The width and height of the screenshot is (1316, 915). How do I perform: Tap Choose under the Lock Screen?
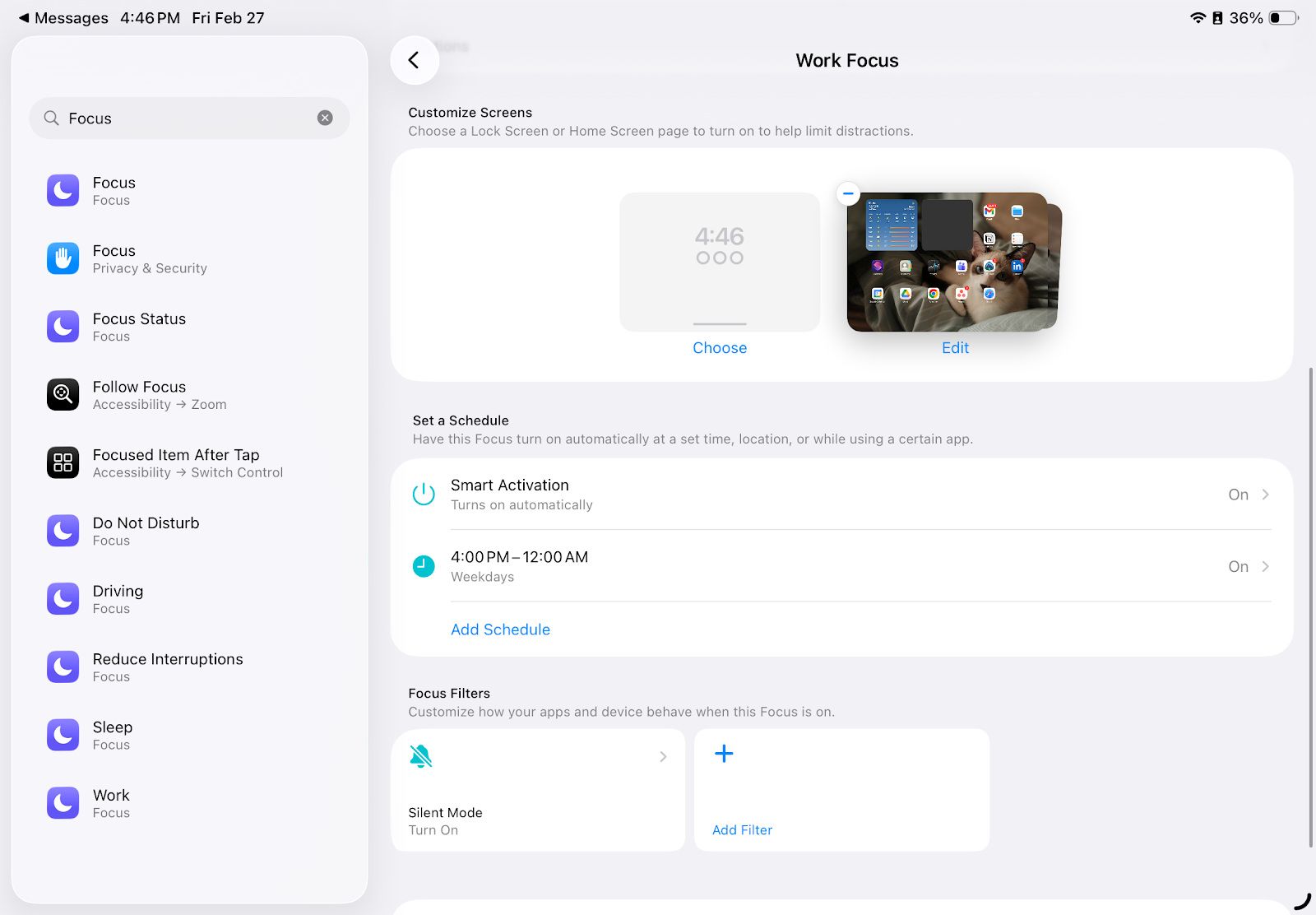pos(720,348)
